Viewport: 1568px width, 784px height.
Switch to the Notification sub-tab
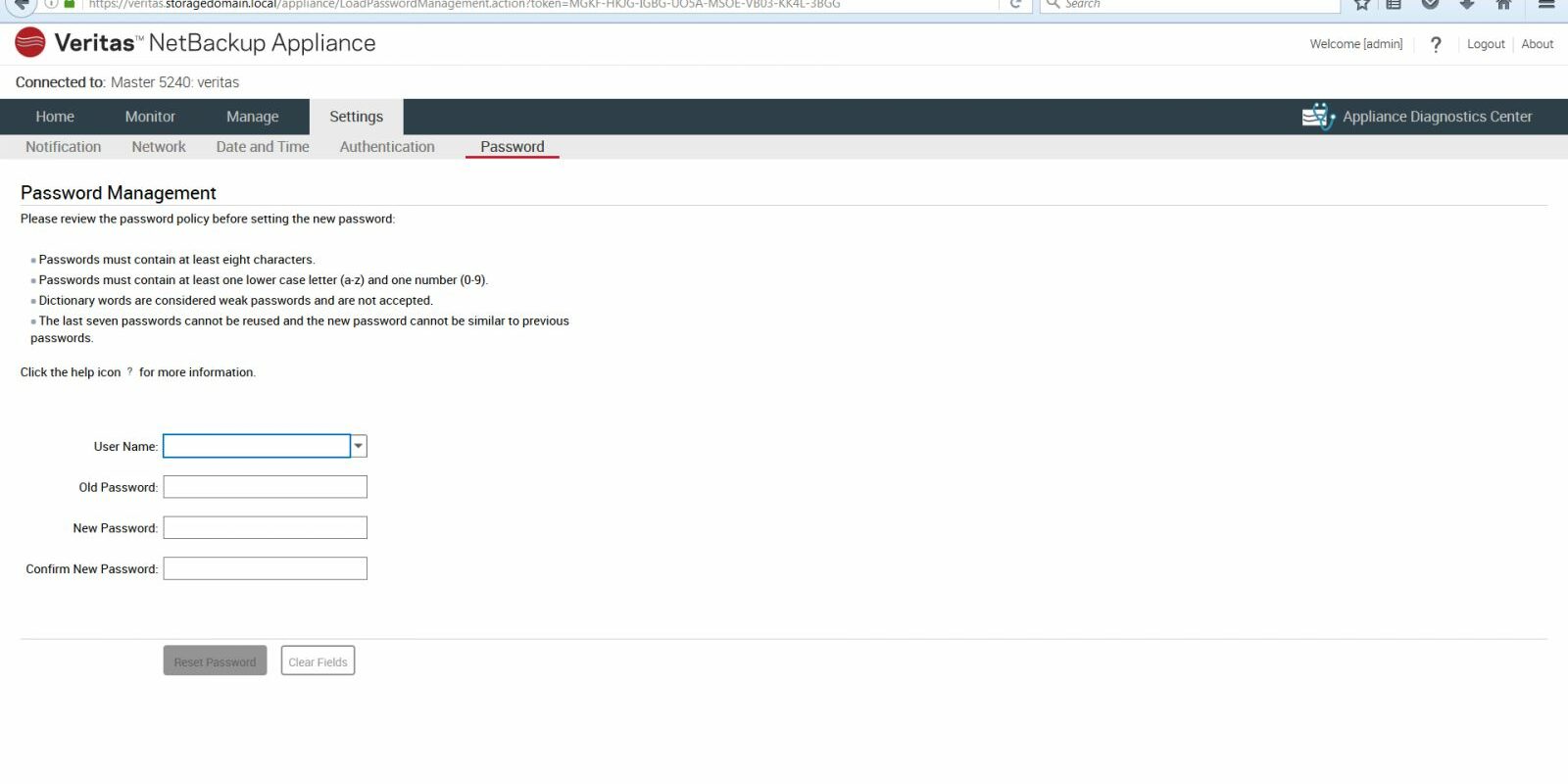pos(64,147)
